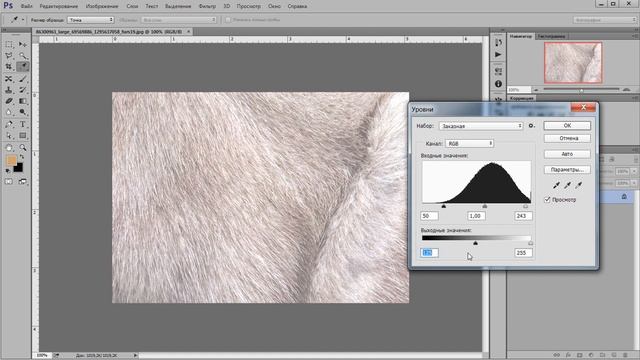640x360 pixels.
Task: Click output black level slider handle
Action: tap(475, 243)
